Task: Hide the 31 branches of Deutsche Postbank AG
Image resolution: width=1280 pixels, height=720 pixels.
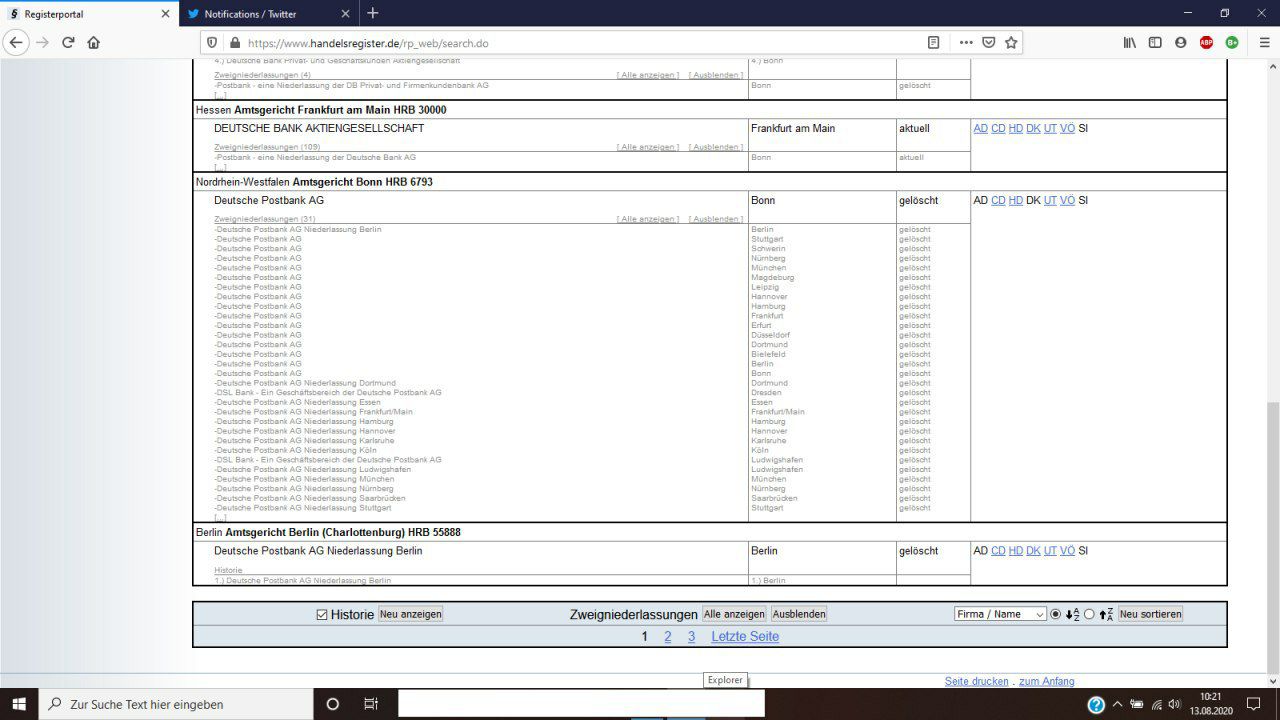Action: [716, 219]
